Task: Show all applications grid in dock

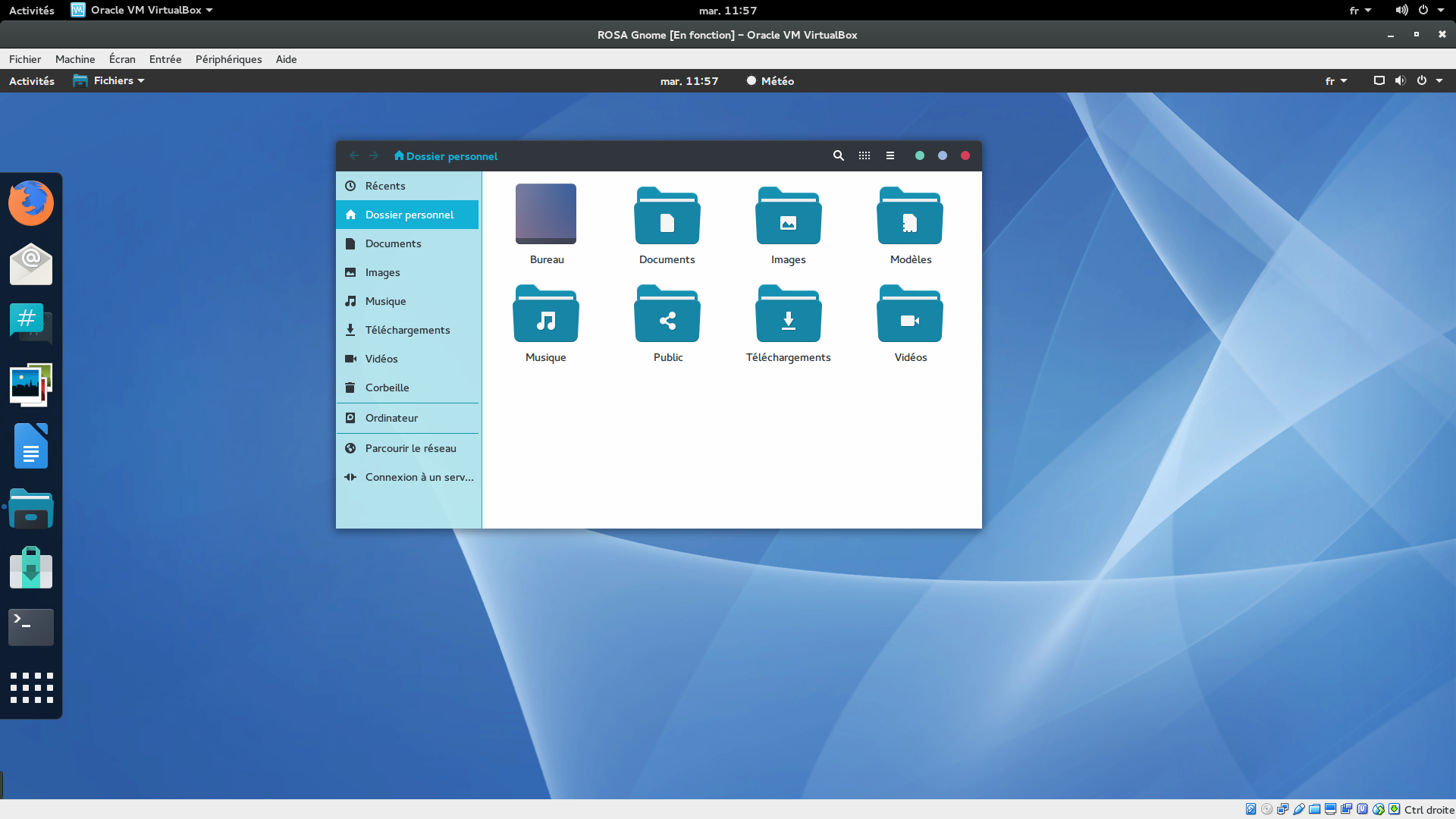Action: click(x=31, y=688)
